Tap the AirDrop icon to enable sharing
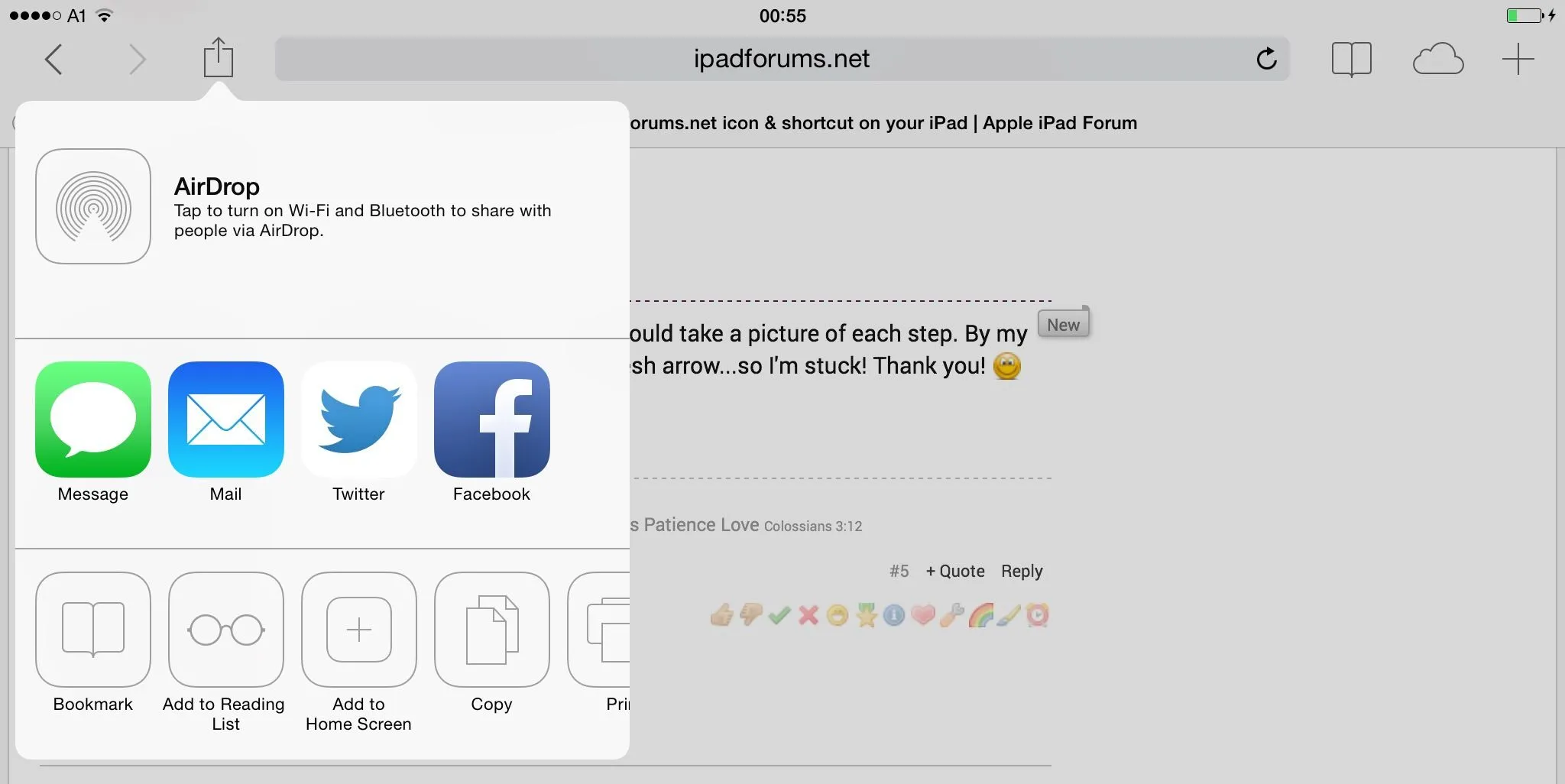This screenshot has height=784, width=1565. 93,206
